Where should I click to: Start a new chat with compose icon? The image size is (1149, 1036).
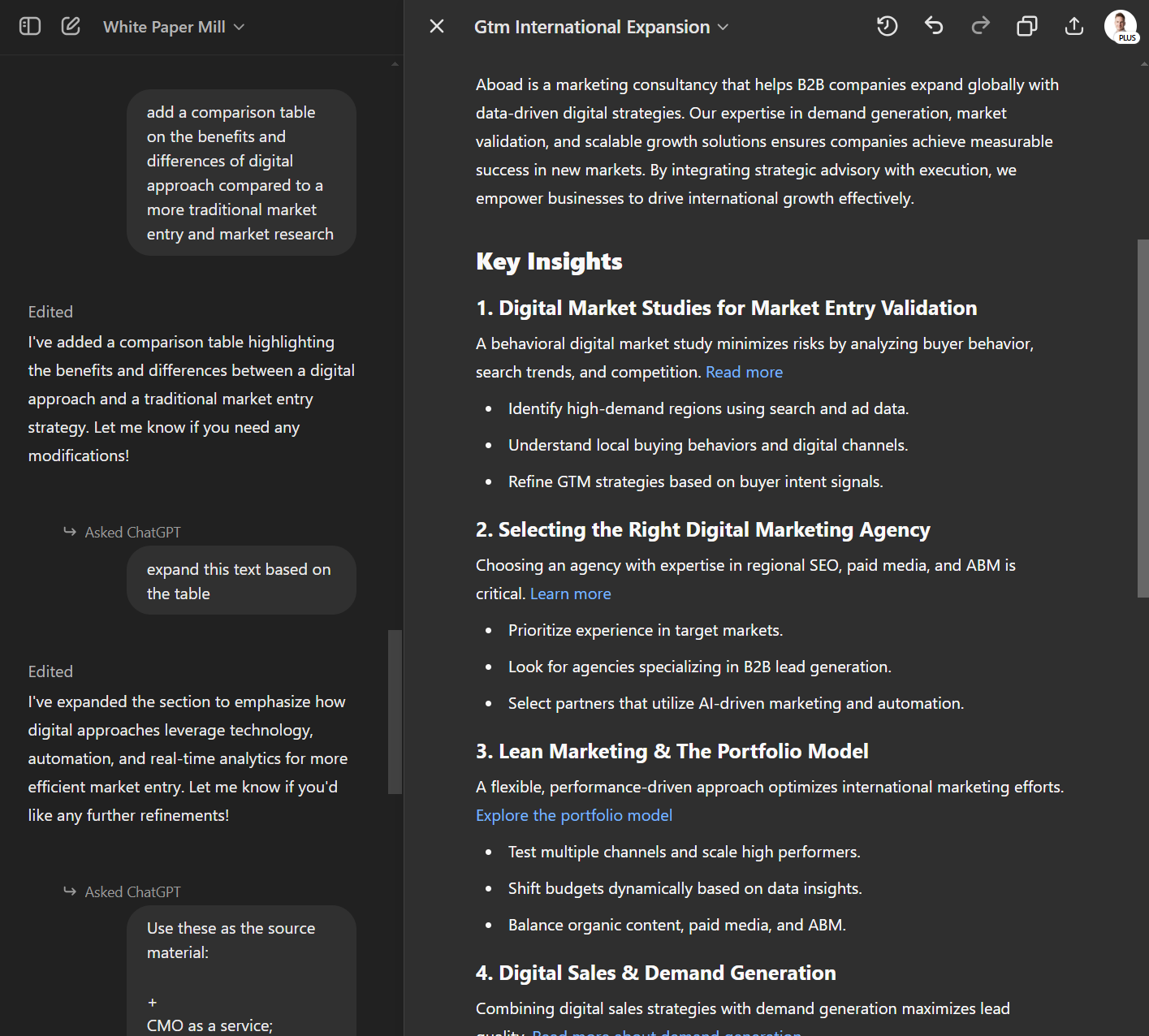tap(71, 27)
